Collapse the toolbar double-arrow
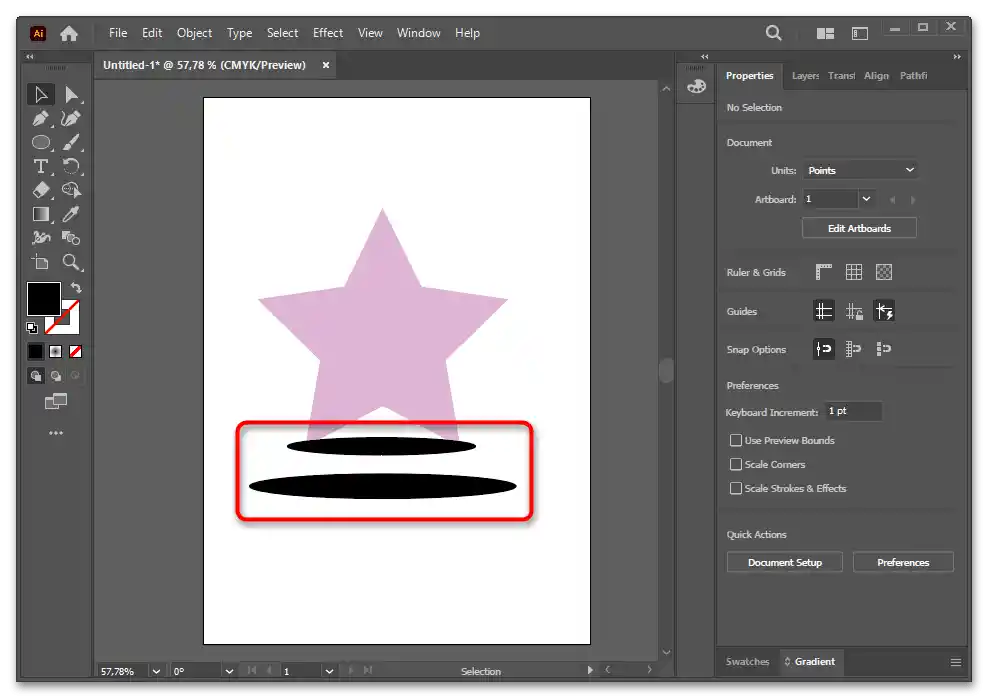Image resolution: width=988 pixels, height=698 pixels. click(30, 57)
